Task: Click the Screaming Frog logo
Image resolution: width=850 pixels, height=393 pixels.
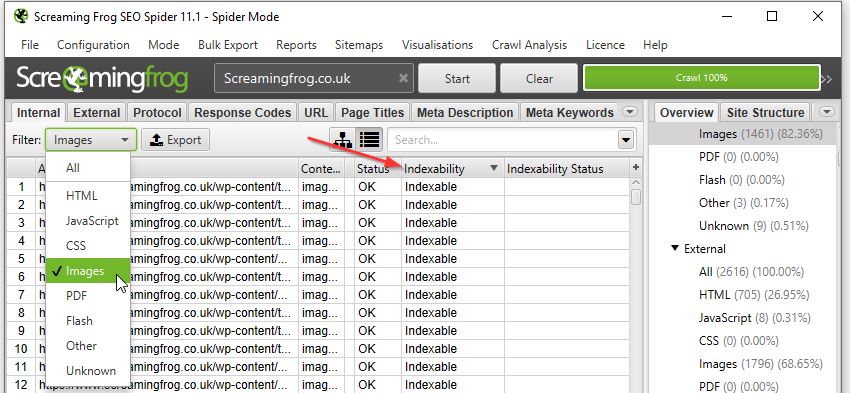Action: pos(101,79)
